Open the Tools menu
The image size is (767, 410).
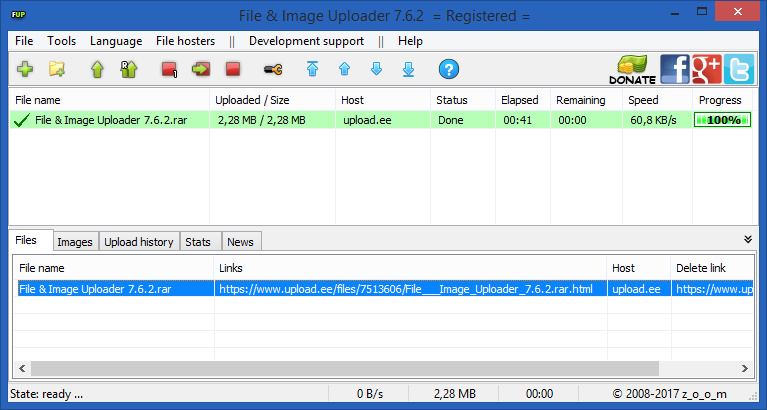(62, 41)
